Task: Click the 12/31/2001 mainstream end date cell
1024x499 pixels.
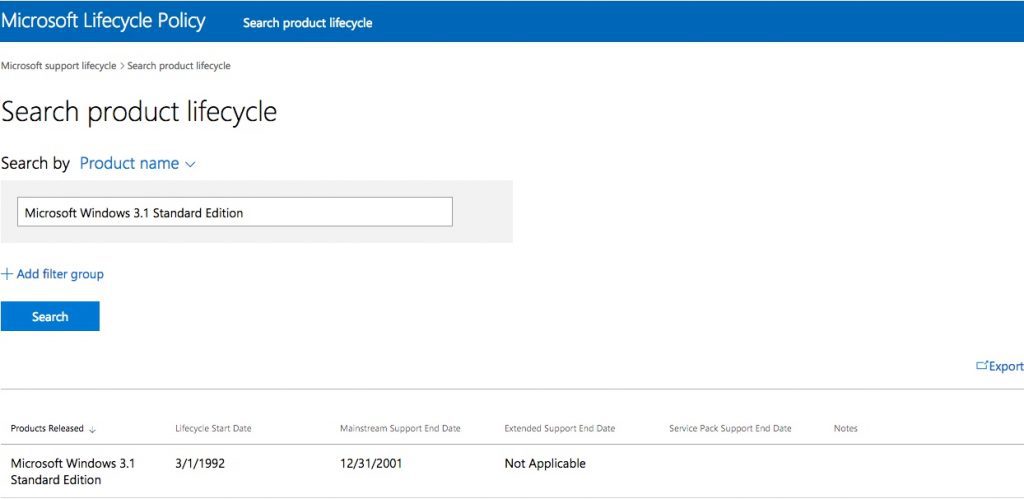Action: coord(371,464)
